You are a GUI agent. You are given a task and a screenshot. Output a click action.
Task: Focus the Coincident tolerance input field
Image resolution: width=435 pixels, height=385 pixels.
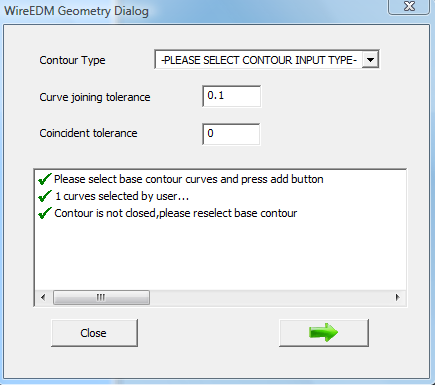231,134
